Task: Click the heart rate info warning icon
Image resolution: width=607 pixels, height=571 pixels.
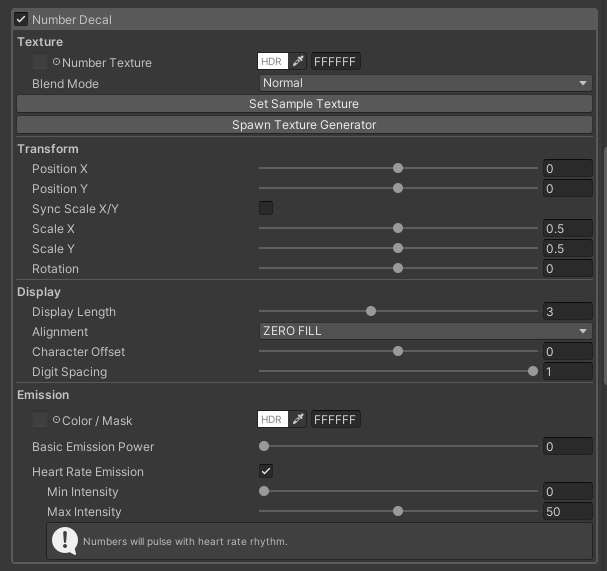Action: pos(65,542)
